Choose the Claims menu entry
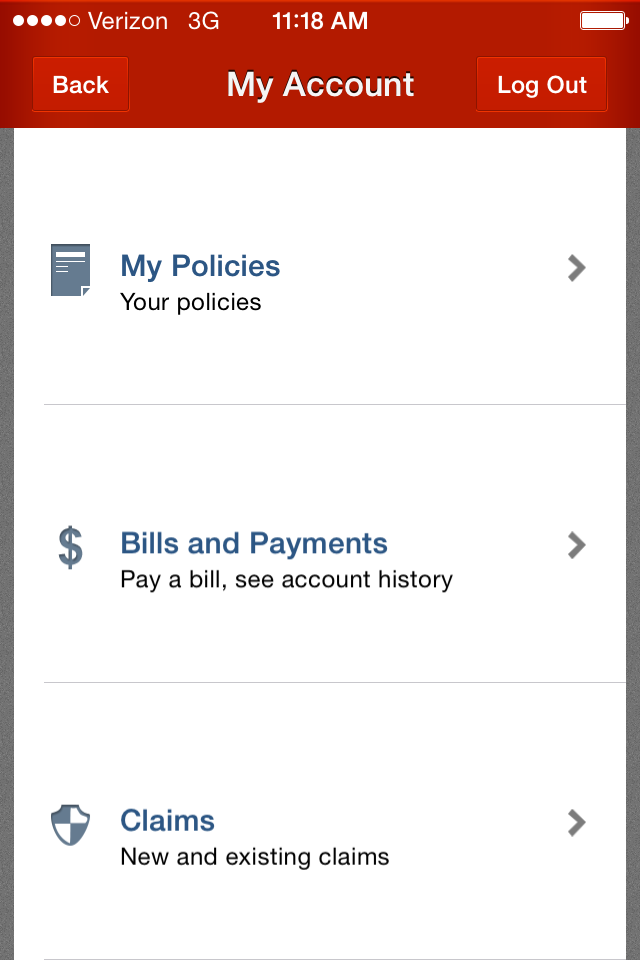The width and height of the screenshot is (640, 960). point(335,821)
